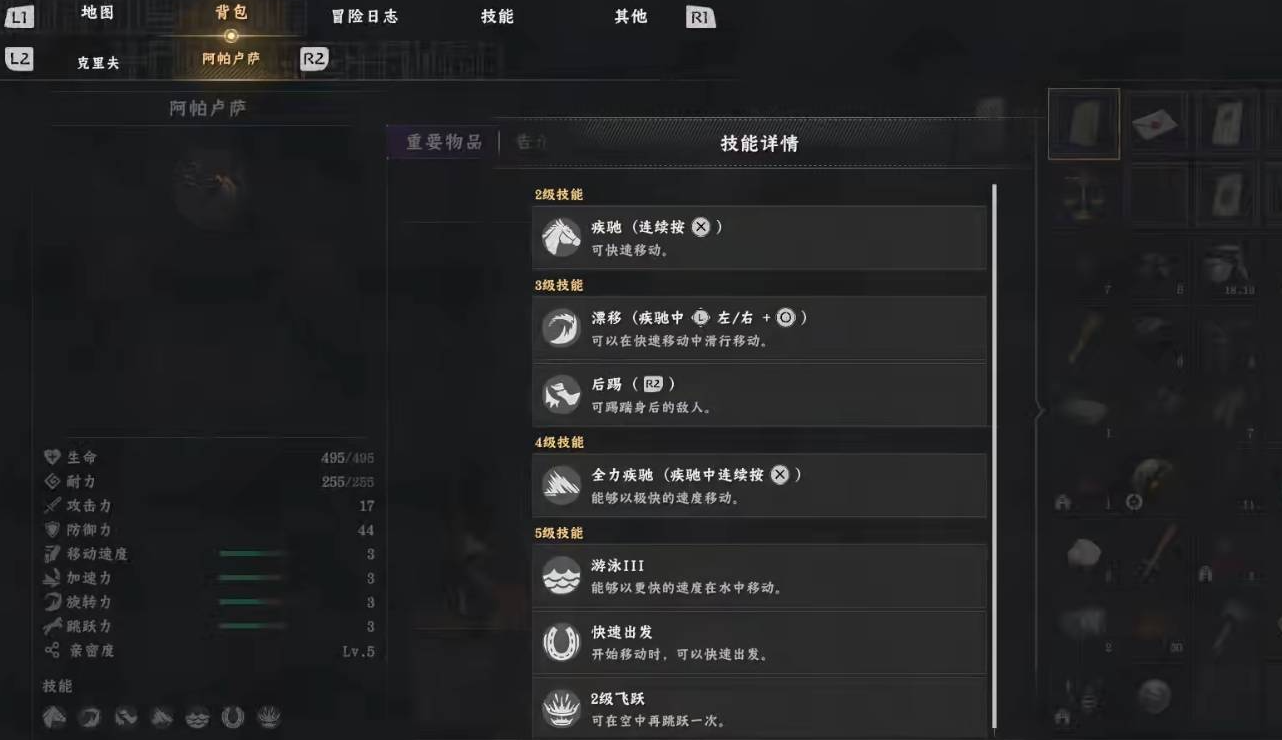The height and width of the screenshot is (740, 1282).
Task: Select the 漂移 drift skill icon
Action: point(561,328)
